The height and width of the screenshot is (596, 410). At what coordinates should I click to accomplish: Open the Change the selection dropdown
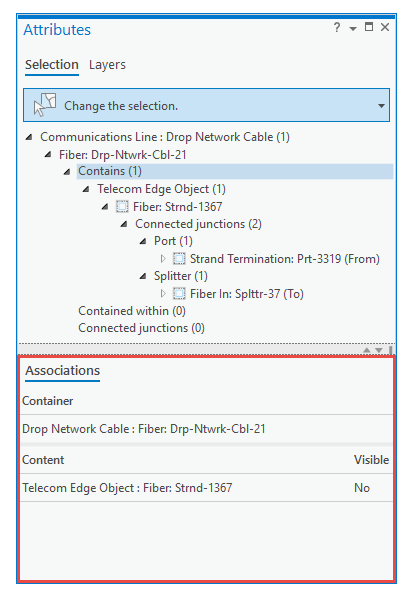[x=381, y=106]
